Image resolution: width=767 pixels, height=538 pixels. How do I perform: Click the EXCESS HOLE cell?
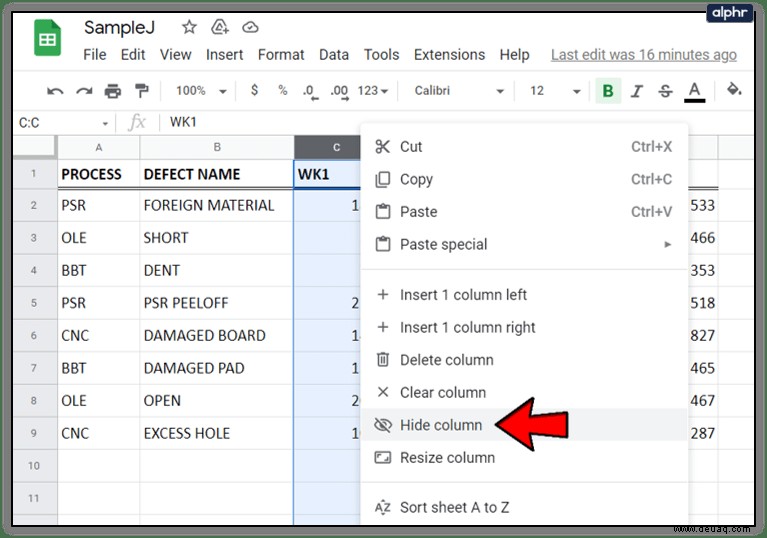pos(217,433)
